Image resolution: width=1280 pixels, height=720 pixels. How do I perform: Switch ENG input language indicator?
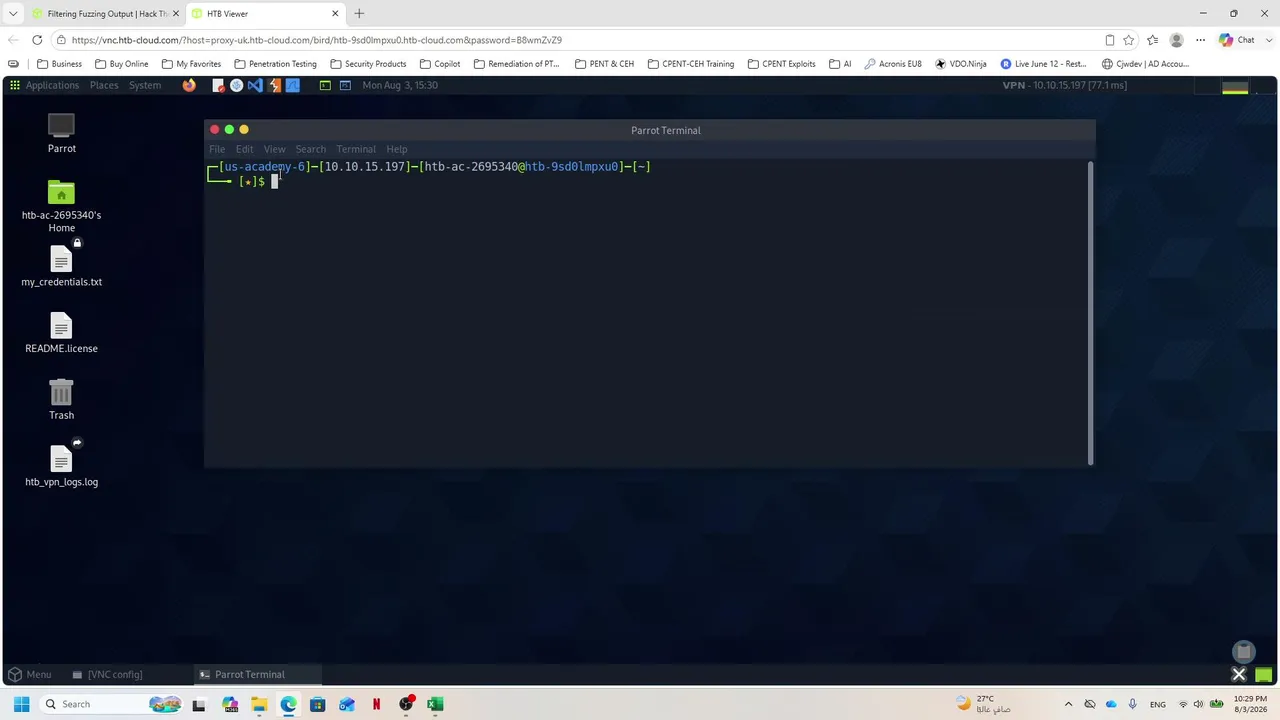coord(1158,704)
